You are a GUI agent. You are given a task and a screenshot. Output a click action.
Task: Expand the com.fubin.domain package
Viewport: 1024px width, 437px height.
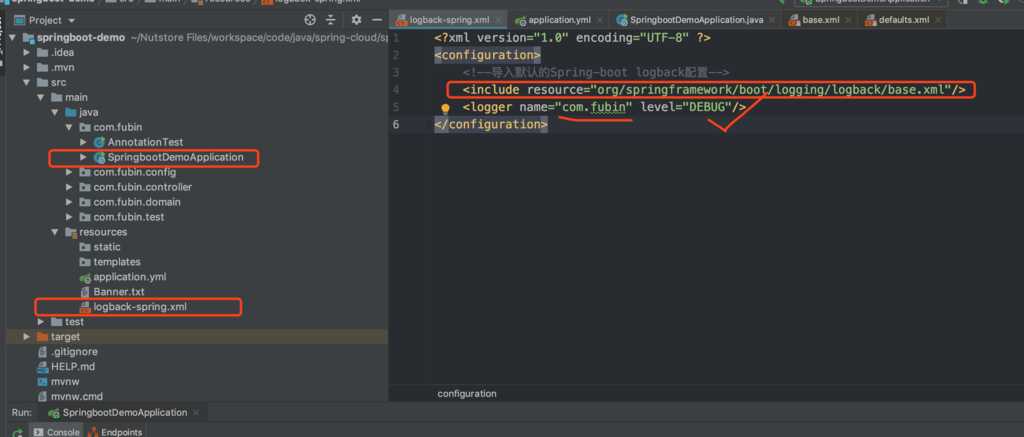point(69,202)
